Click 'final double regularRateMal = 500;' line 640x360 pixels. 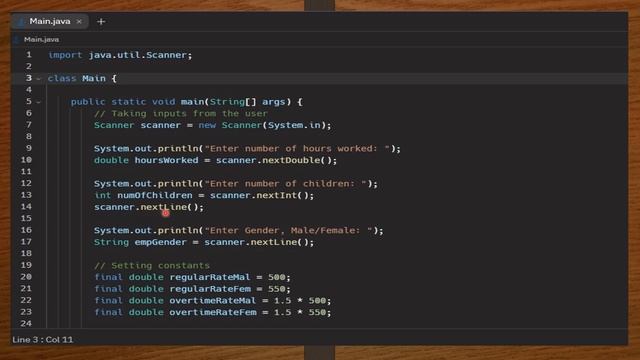click(192, 278)
